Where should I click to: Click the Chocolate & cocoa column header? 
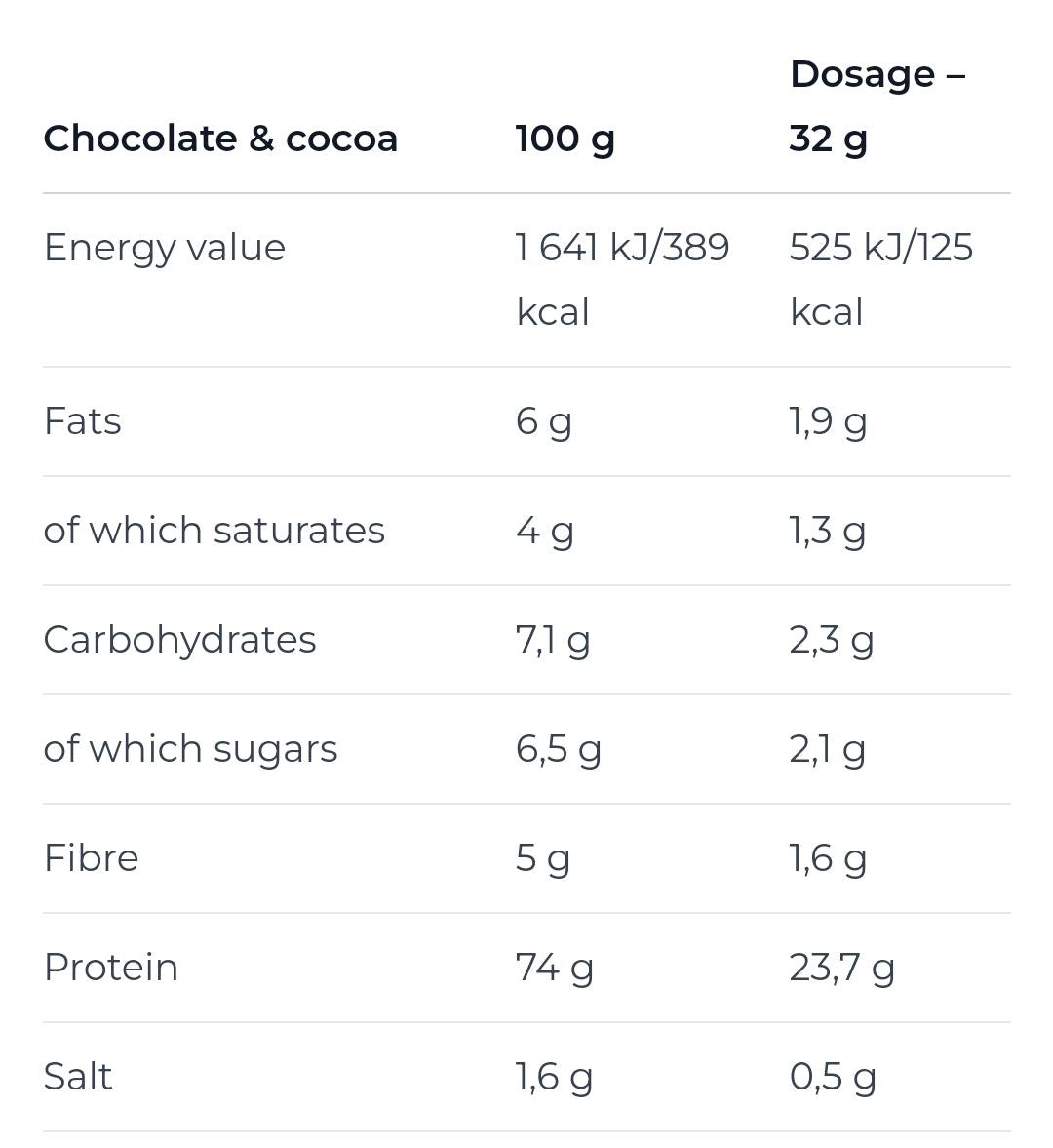220,139
